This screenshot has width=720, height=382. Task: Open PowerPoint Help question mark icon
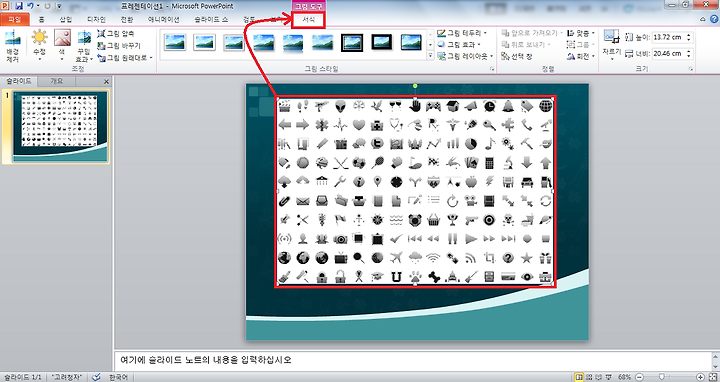pyautogui.click(x=714, y=19)
